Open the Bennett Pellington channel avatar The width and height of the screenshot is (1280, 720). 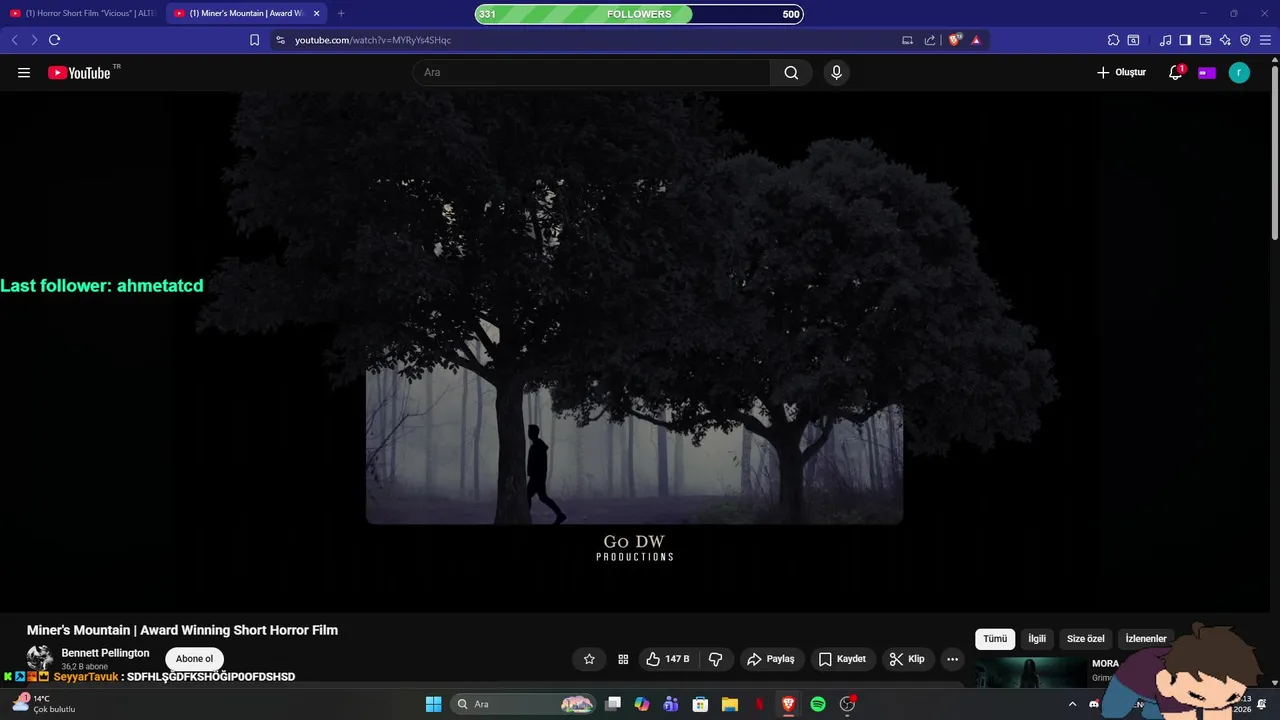point(39,658)
